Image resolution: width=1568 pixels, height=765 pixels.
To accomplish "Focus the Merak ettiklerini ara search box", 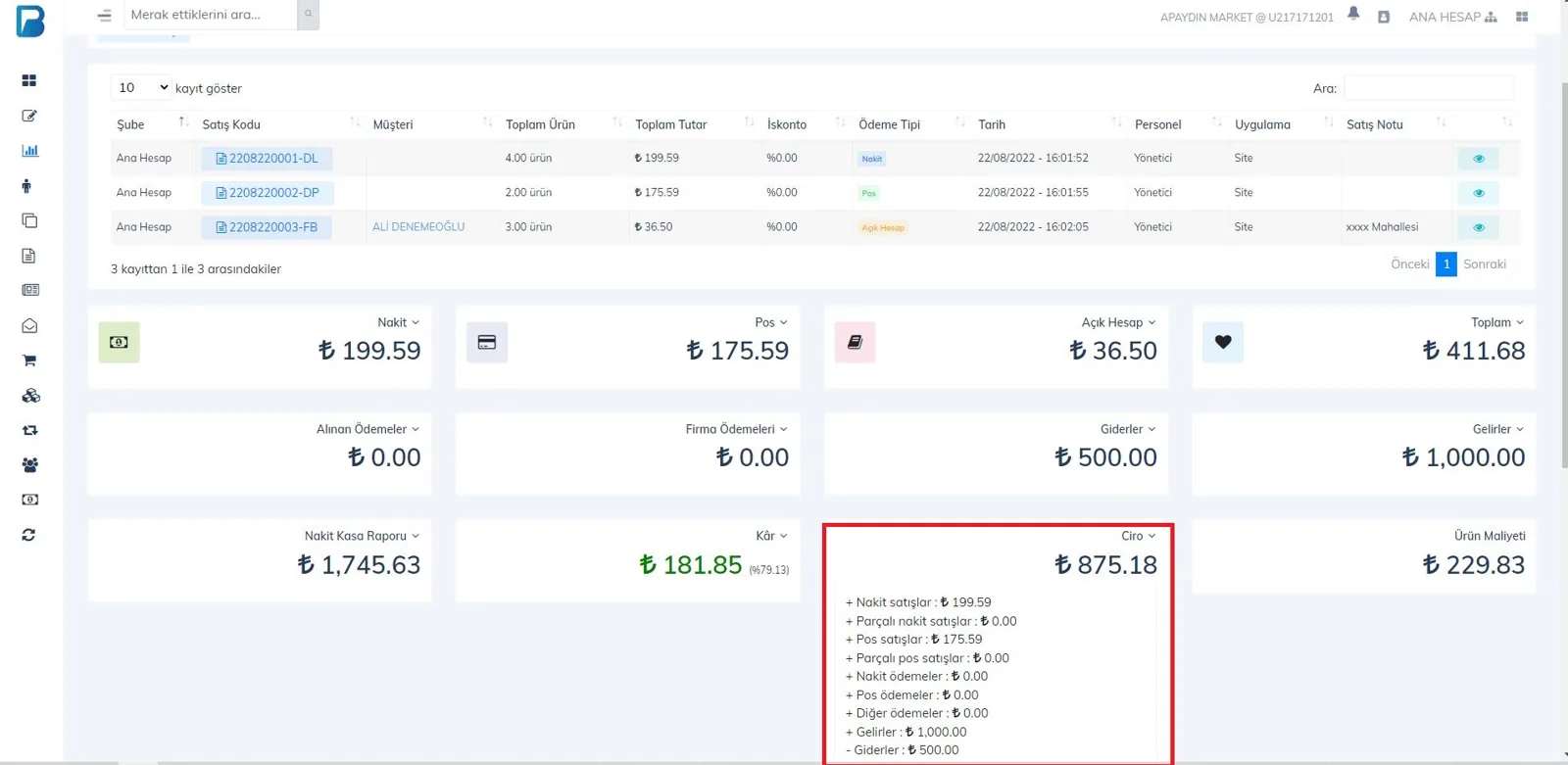I will [x=211, y=14].
